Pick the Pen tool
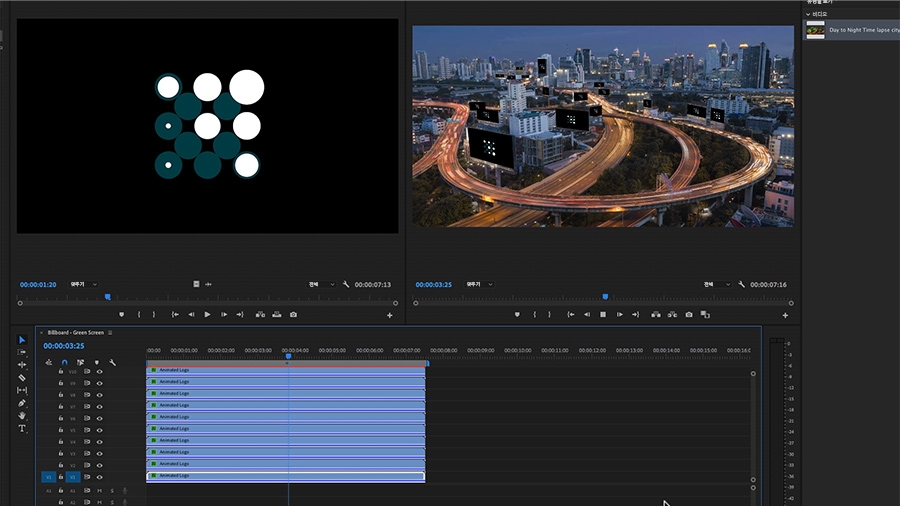 point(22,403)
